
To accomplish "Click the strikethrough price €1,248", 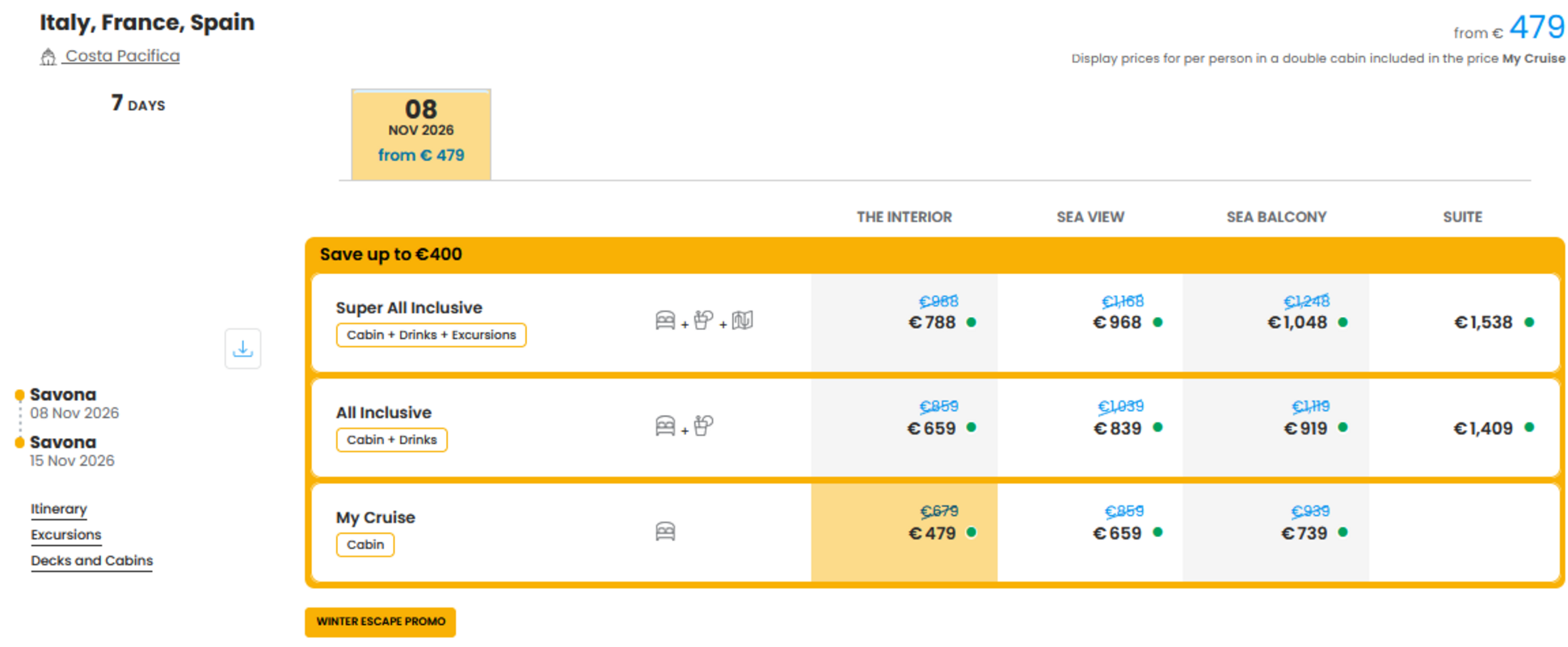I will (x=1307, y=301).
